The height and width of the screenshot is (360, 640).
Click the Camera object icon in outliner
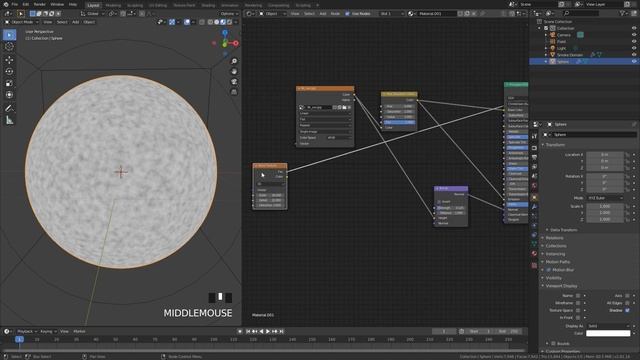(553, 35)
